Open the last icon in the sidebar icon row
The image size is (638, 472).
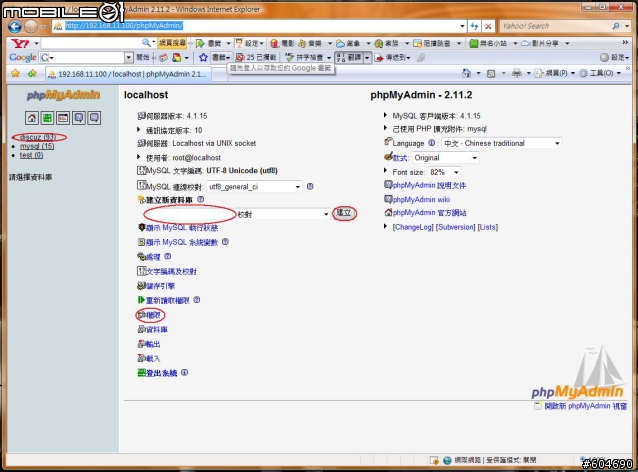click(x=94, y=118)
